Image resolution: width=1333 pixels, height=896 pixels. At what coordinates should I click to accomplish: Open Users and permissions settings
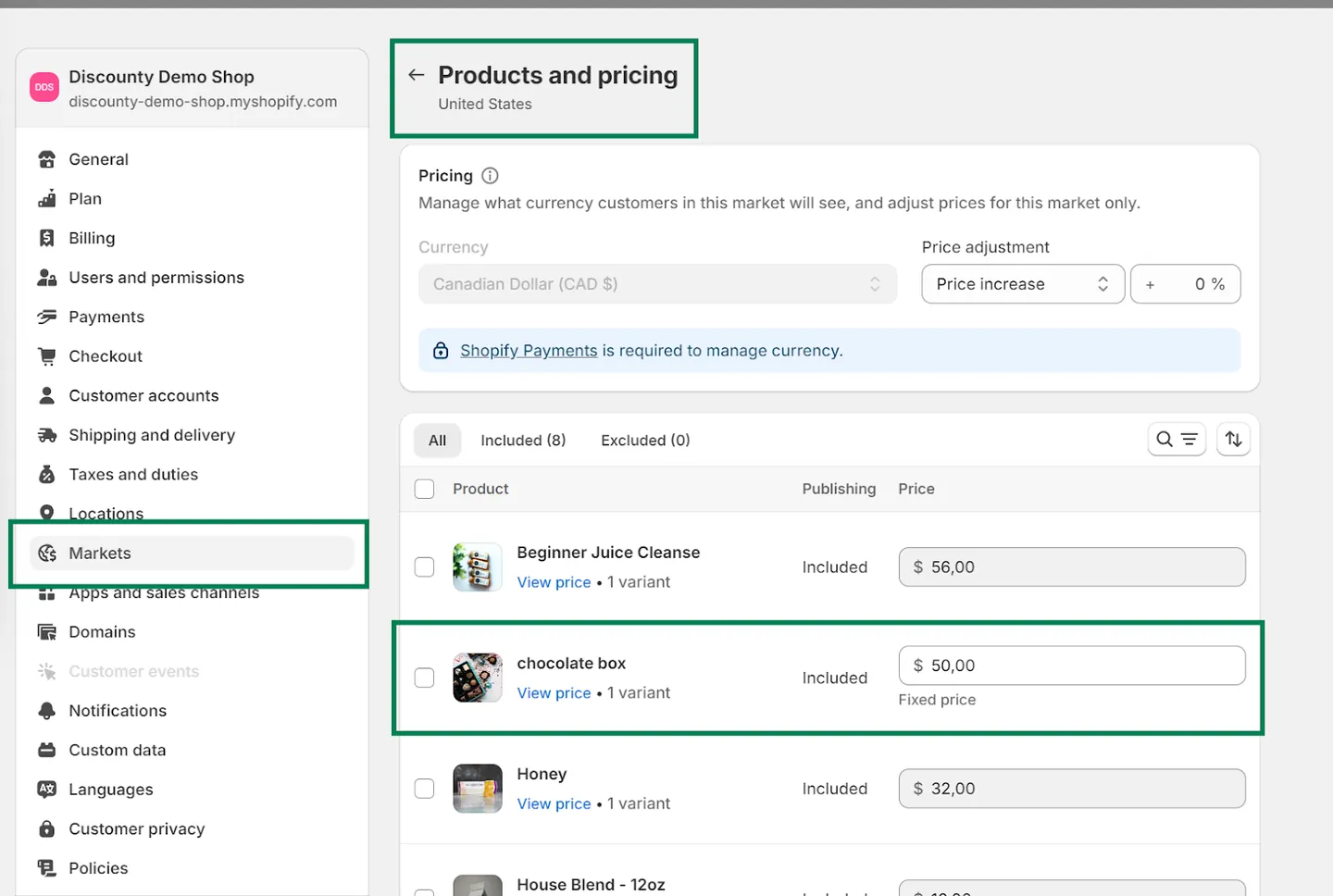click(193, 278)
